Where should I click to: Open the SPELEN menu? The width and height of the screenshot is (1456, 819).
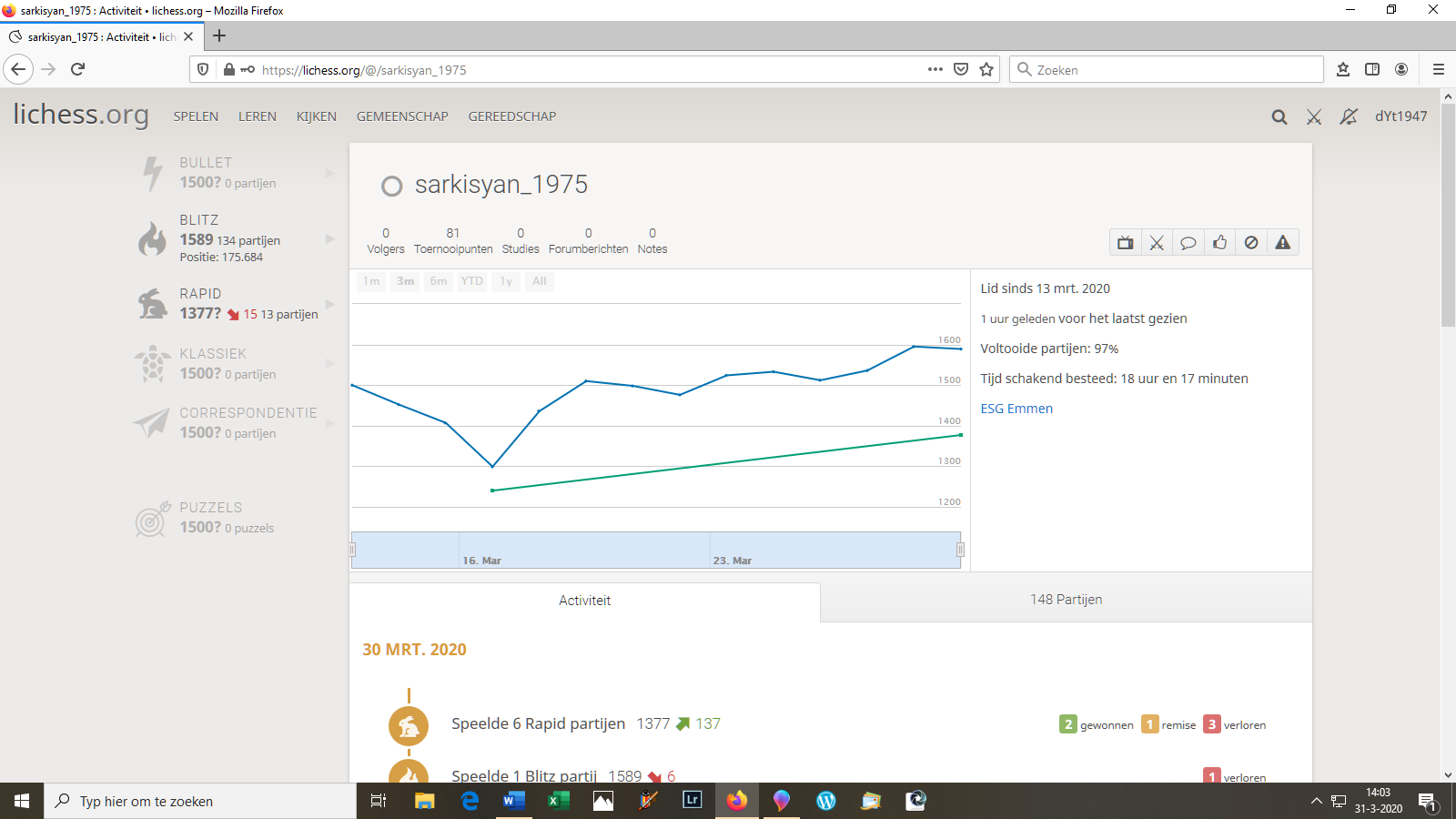[196, 116]
